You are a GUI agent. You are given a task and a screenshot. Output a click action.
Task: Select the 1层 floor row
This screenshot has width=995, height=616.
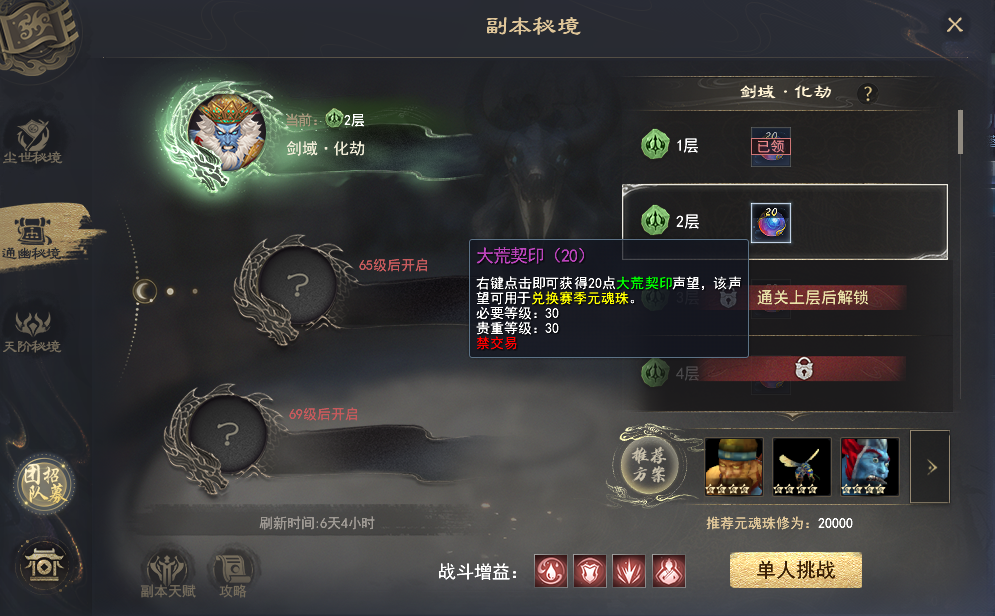pyautogui.click(x=787, y=146)
